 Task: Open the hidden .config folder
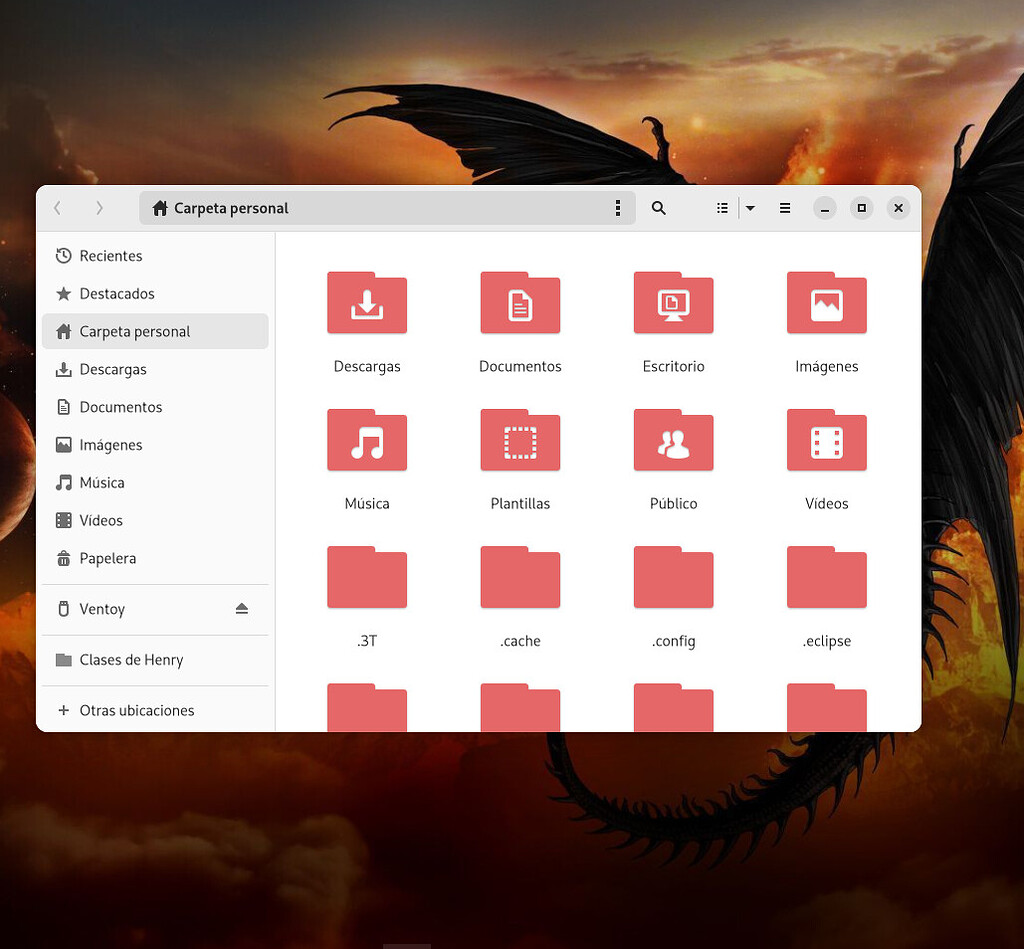673,577
